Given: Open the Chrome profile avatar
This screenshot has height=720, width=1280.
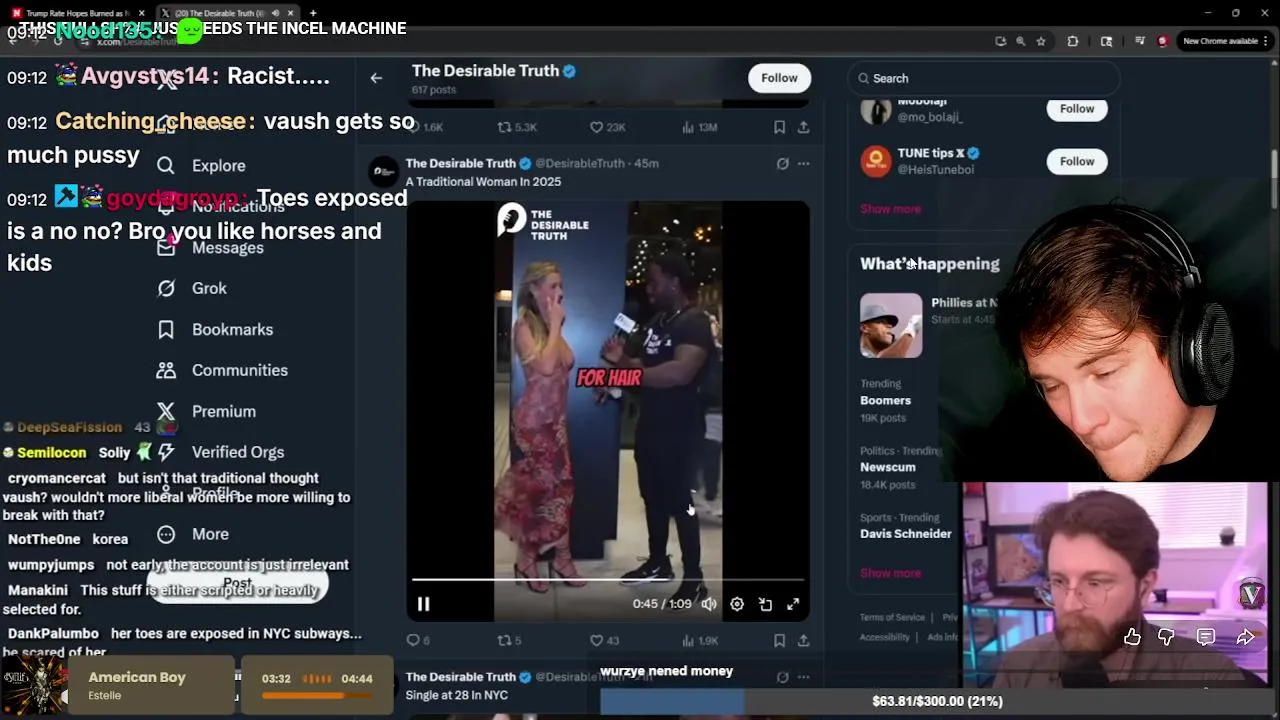Looking at the screenshot, I should tap(1162, 41).
